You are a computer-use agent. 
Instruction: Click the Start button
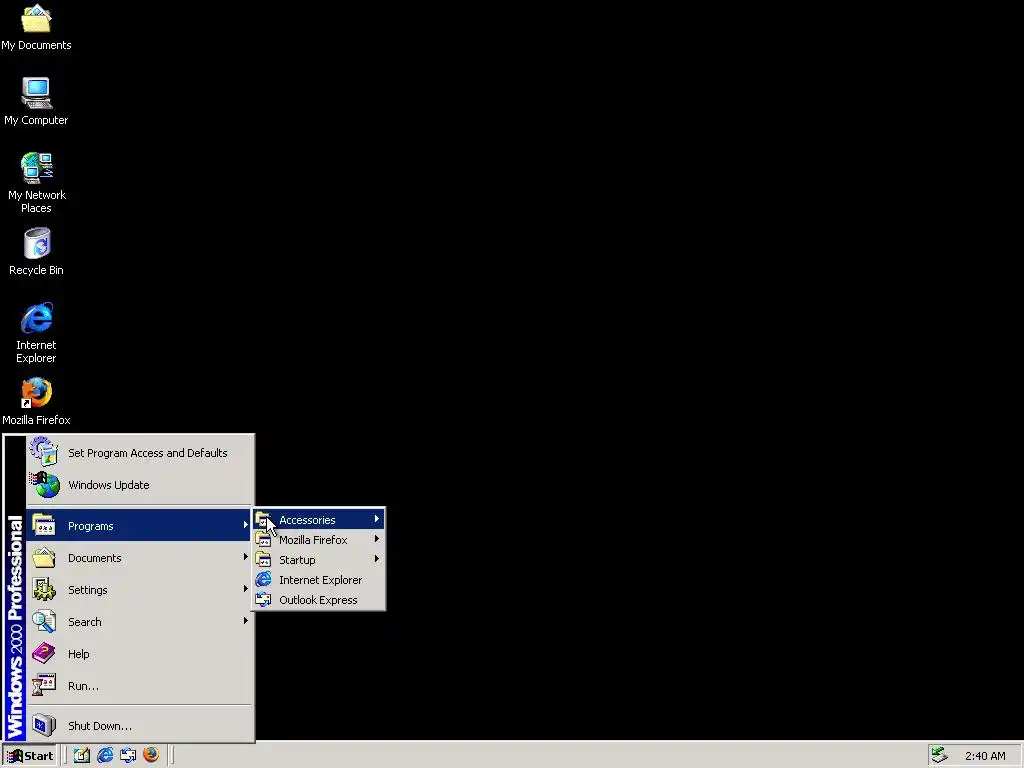click(x=30, y=756)
